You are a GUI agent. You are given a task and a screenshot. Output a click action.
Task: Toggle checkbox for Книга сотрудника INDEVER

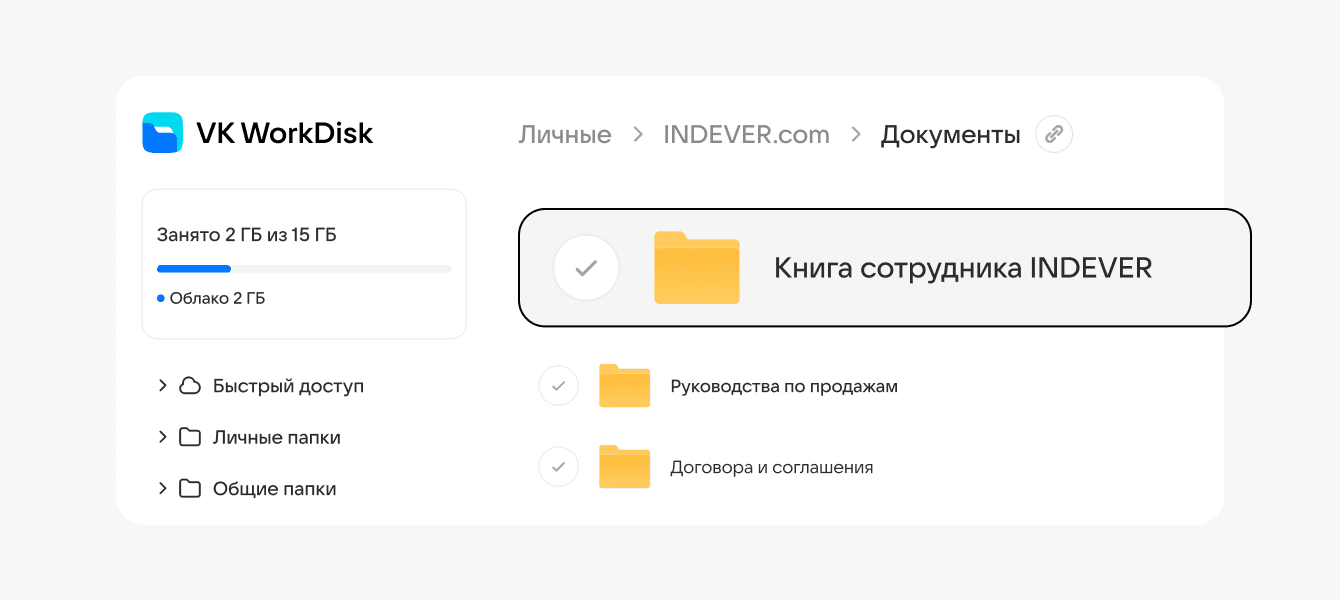click(586, 268)
